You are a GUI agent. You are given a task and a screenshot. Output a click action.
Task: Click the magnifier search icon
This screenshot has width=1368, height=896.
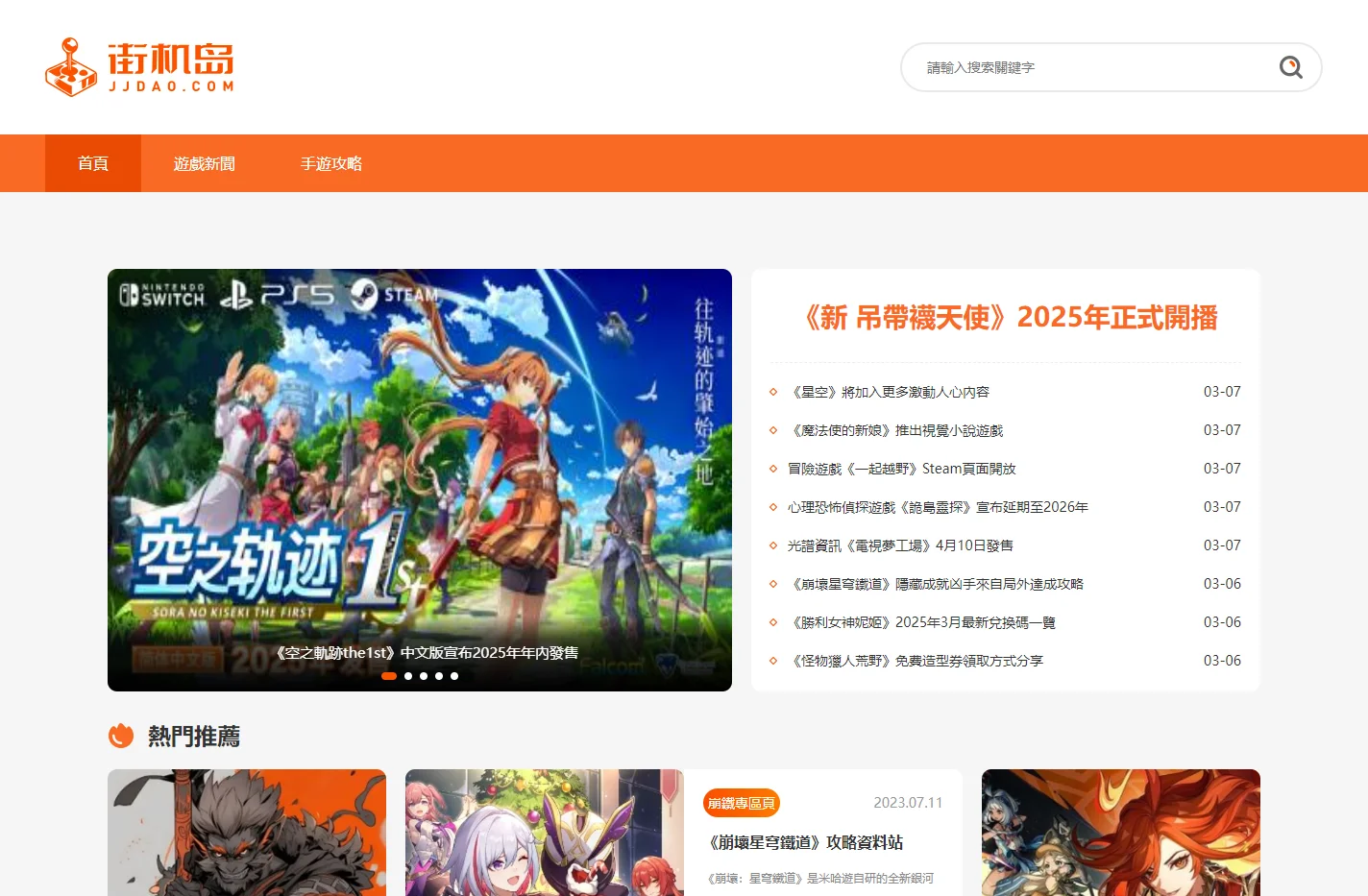pos(1290,67)
